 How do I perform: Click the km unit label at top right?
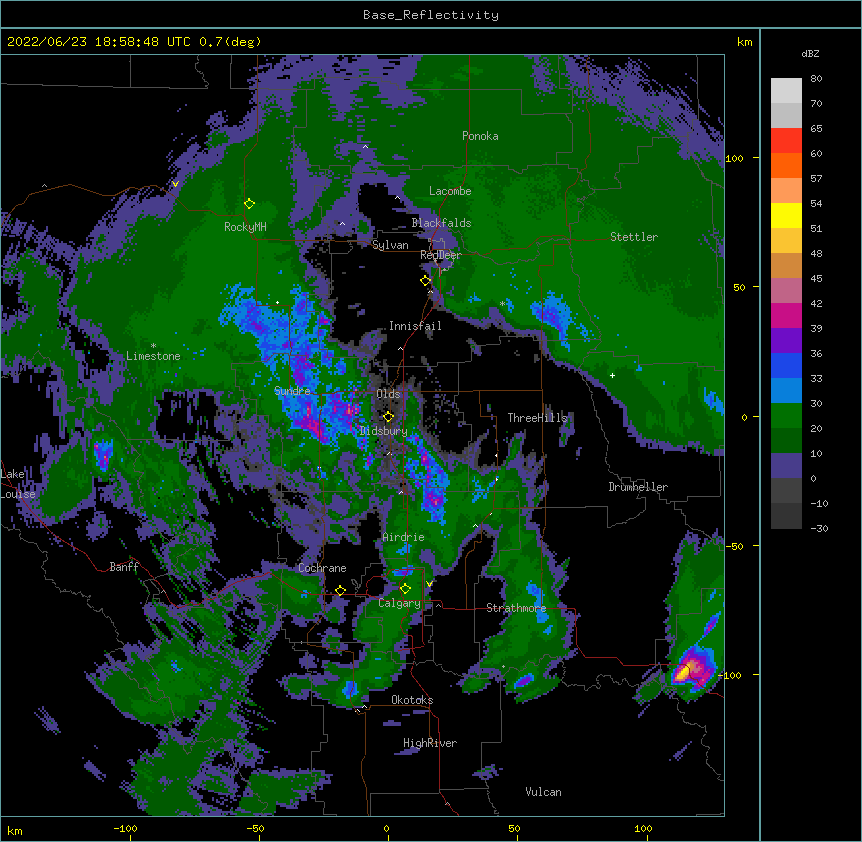click(744, 42)
